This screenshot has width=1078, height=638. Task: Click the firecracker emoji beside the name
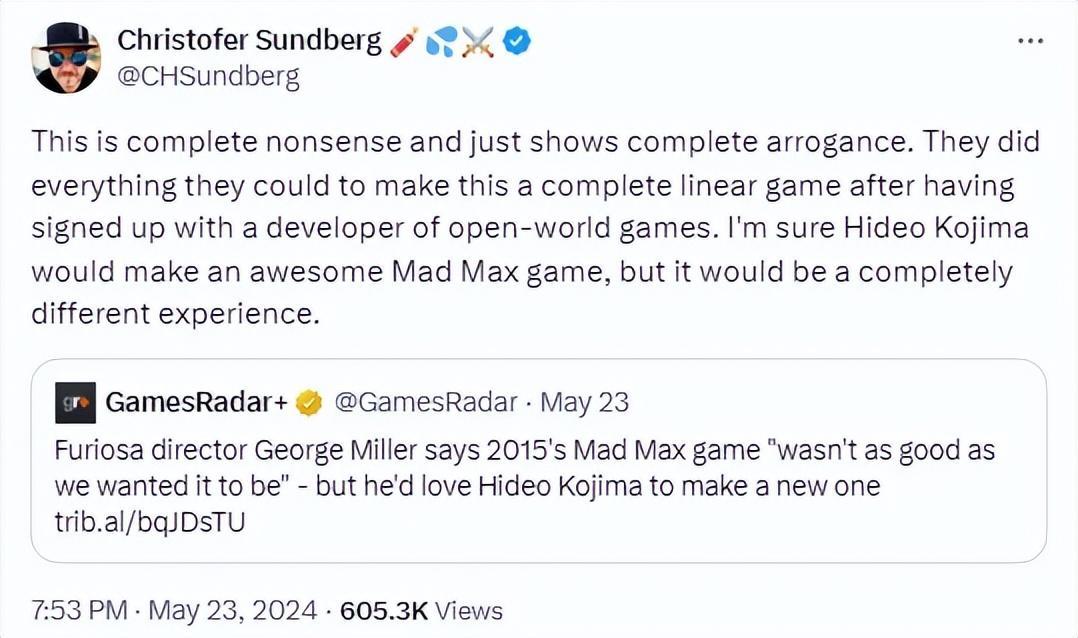click(406, 41)
